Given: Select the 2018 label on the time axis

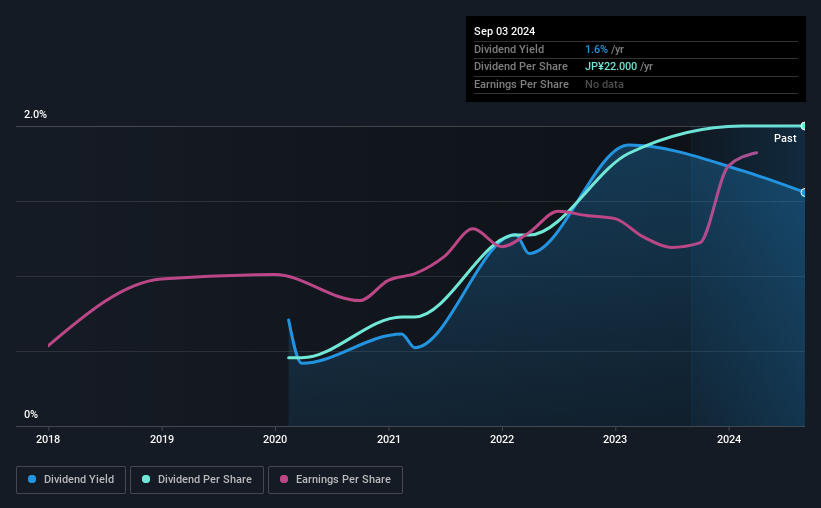Looking at the screenshot, I should (x=48, y=438).
